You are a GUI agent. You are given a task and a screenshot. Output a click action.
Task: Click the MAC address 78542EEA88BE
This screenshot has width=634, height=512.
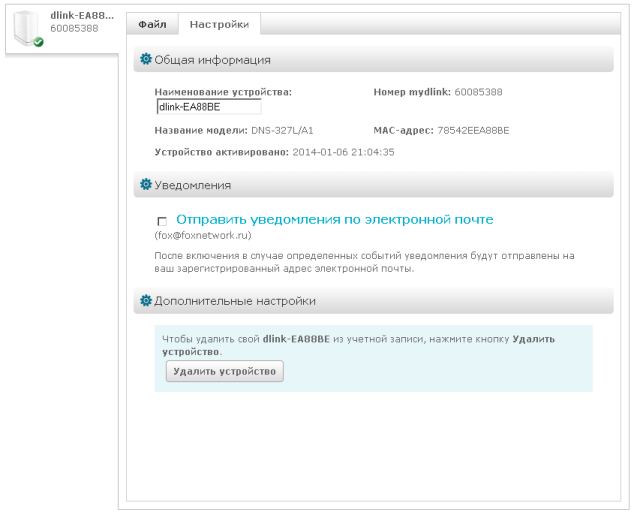[473, 131]
